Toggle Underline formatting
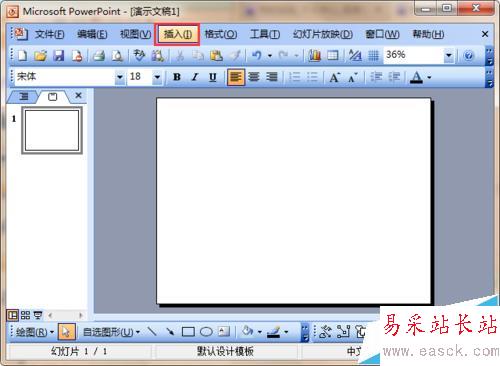This screenshot has height=366, width=500. (x=213, y=77)
